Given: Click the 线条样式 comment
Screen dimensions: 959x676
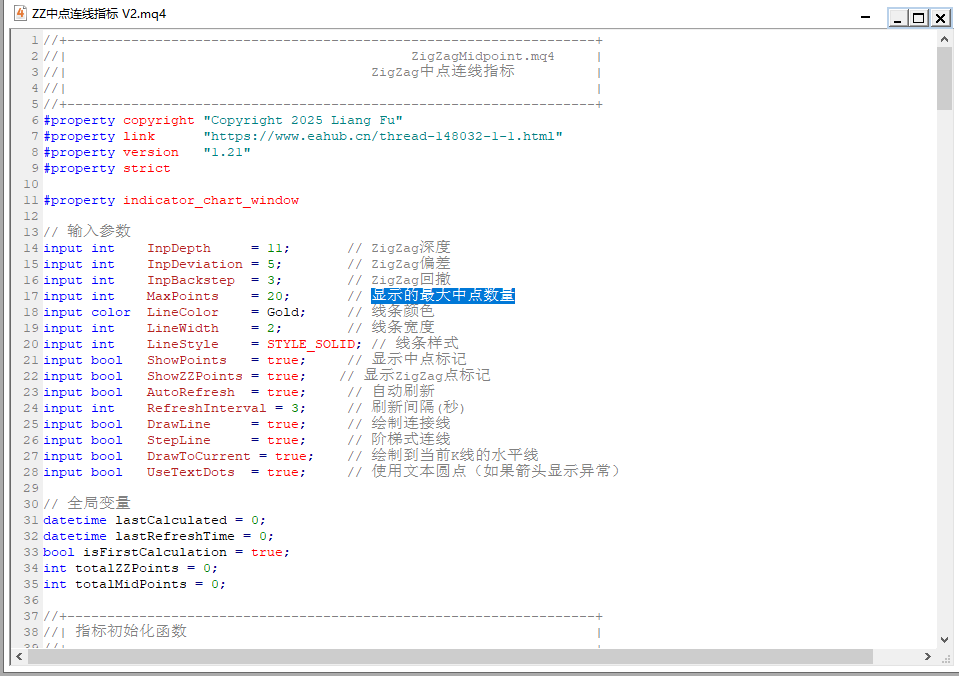Looking at the screenshot, I should point(427,343).
